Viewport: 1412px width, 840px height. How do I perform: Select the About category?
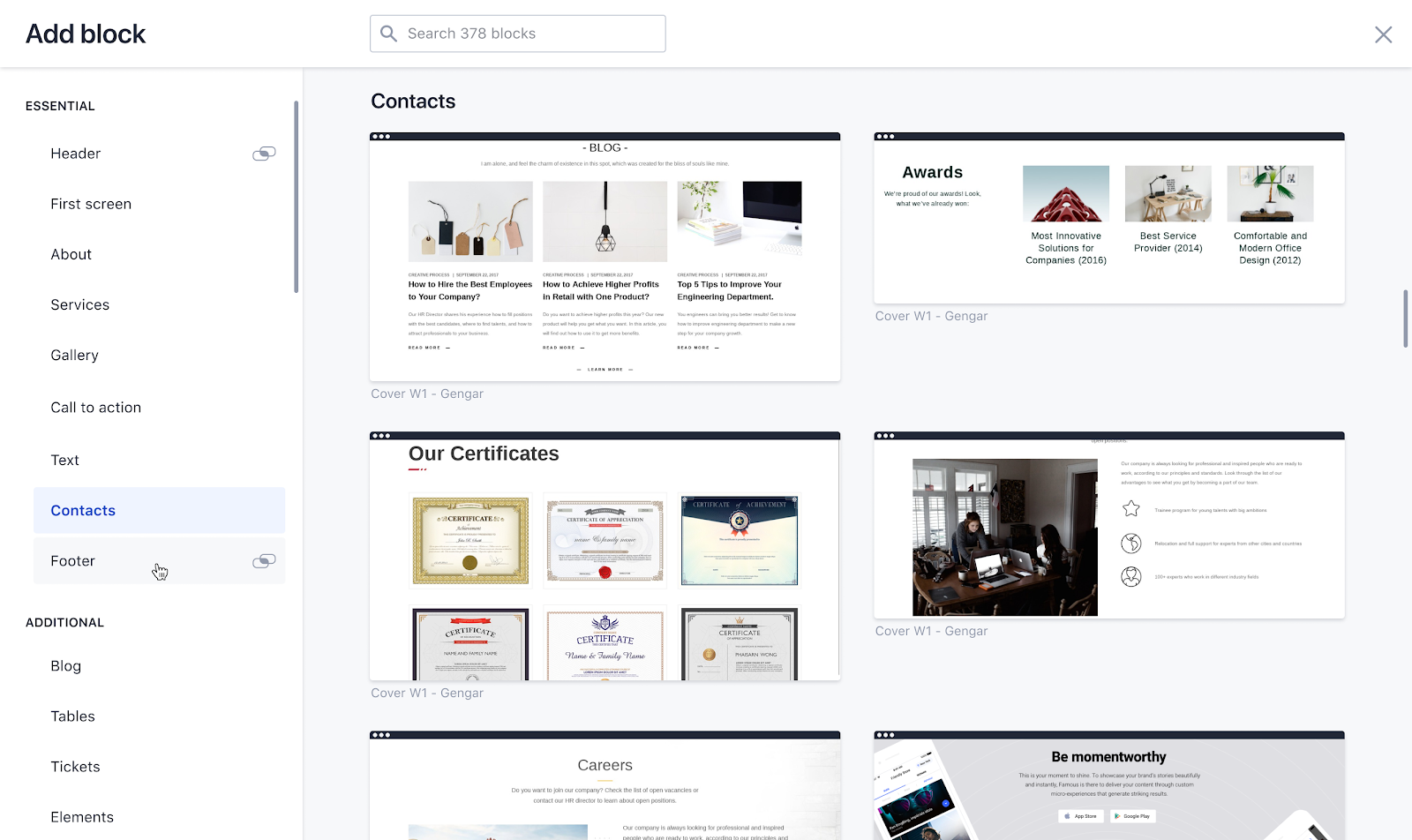(159, 254)
